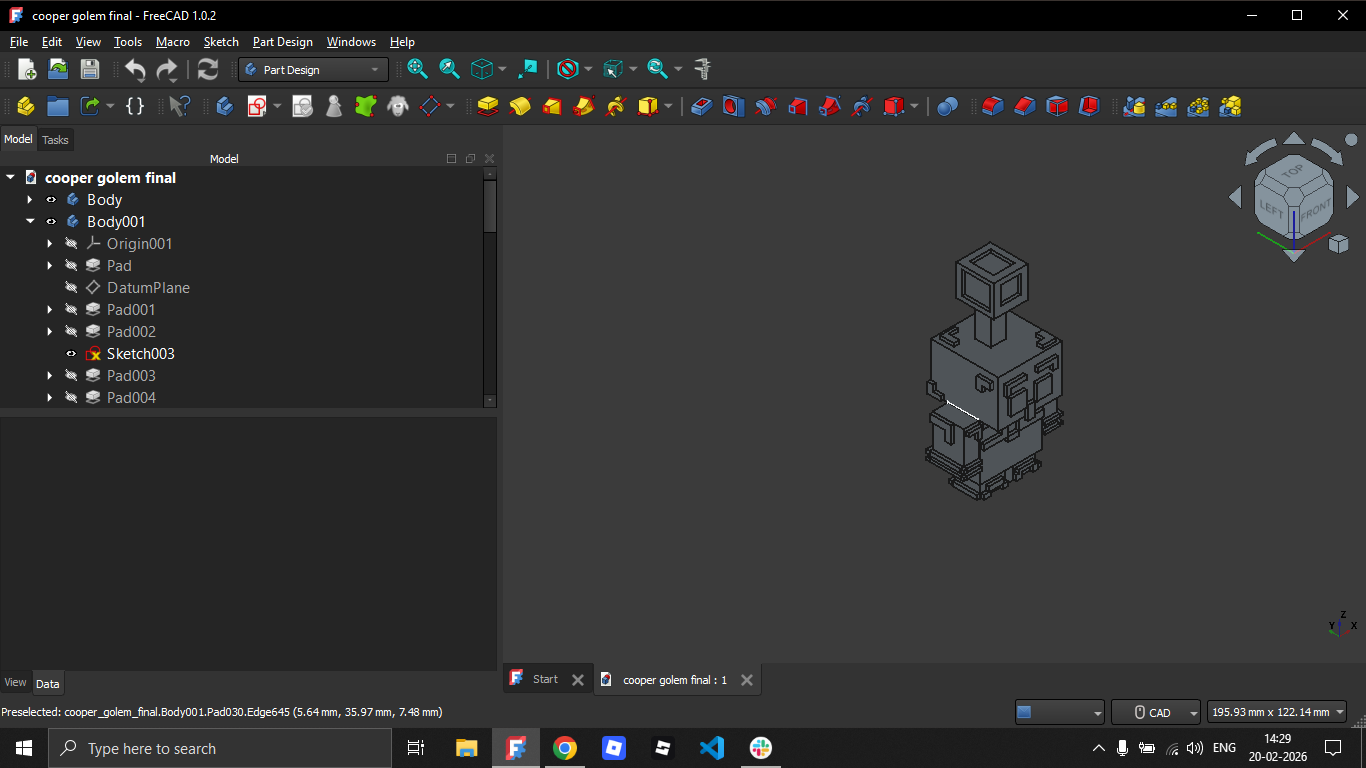This screenshot has height=768, width=1366.
Task: Select the Pocket tool icon
Action: (x=702, y=106)
